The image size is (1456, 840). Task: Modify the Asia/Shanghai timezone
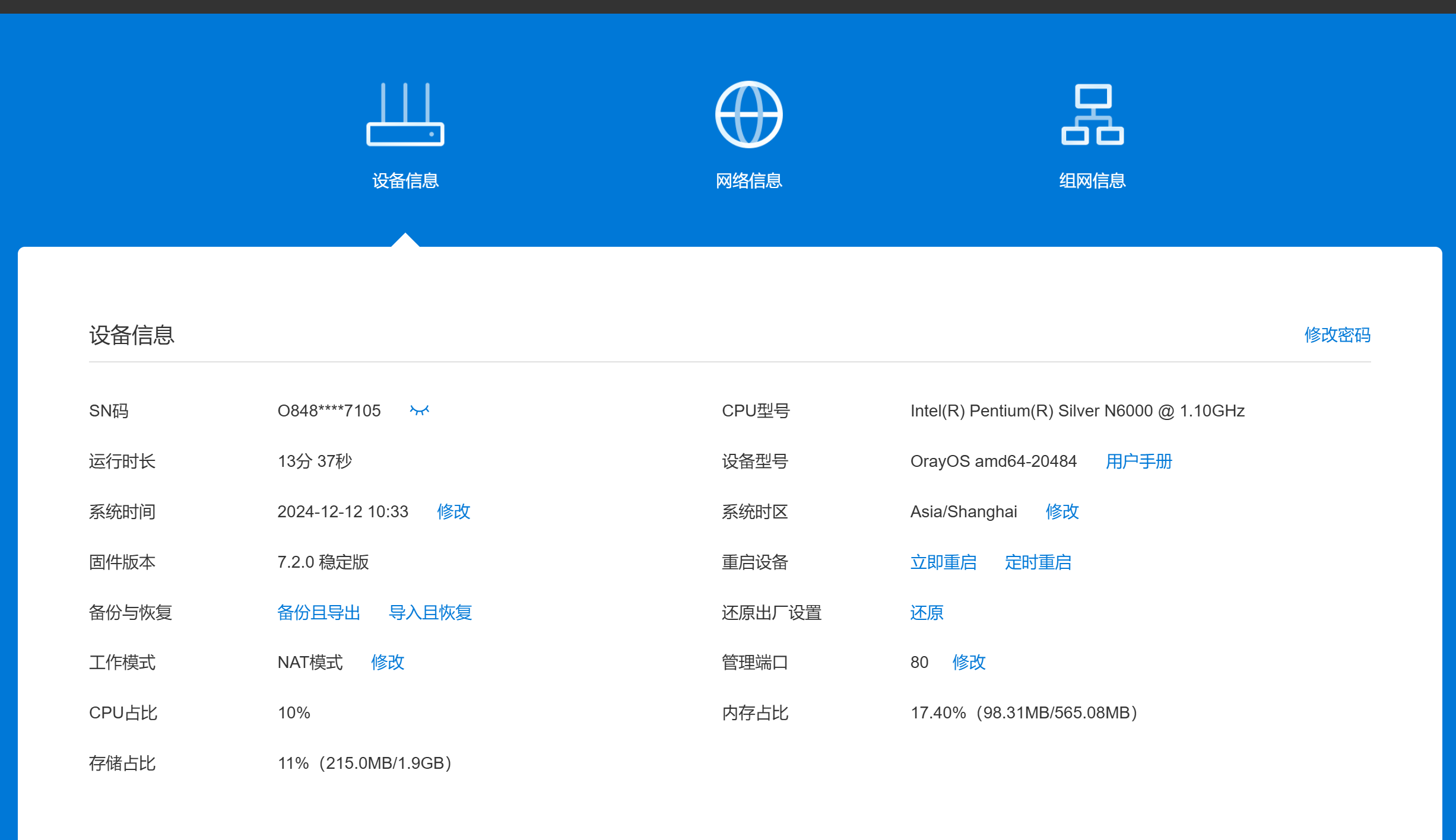pyautogui.click(x=1062, y=511)
